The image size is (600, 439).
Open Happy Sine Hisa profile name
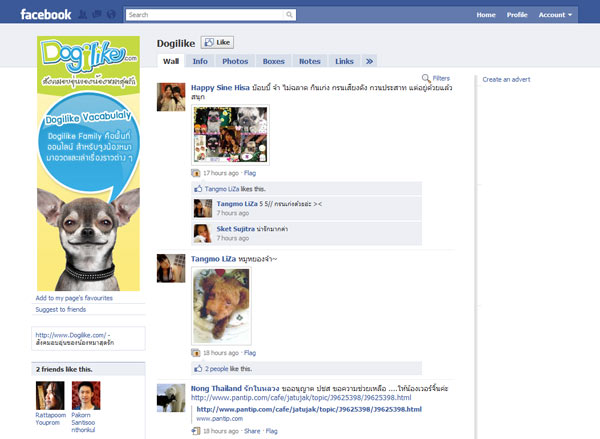[x=220, y=88]
